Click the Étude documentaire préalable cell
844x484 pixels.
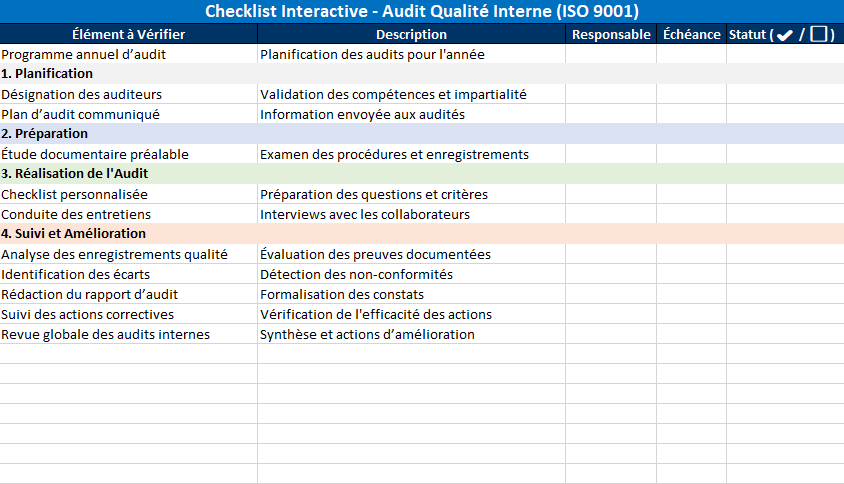pos(95,154)
